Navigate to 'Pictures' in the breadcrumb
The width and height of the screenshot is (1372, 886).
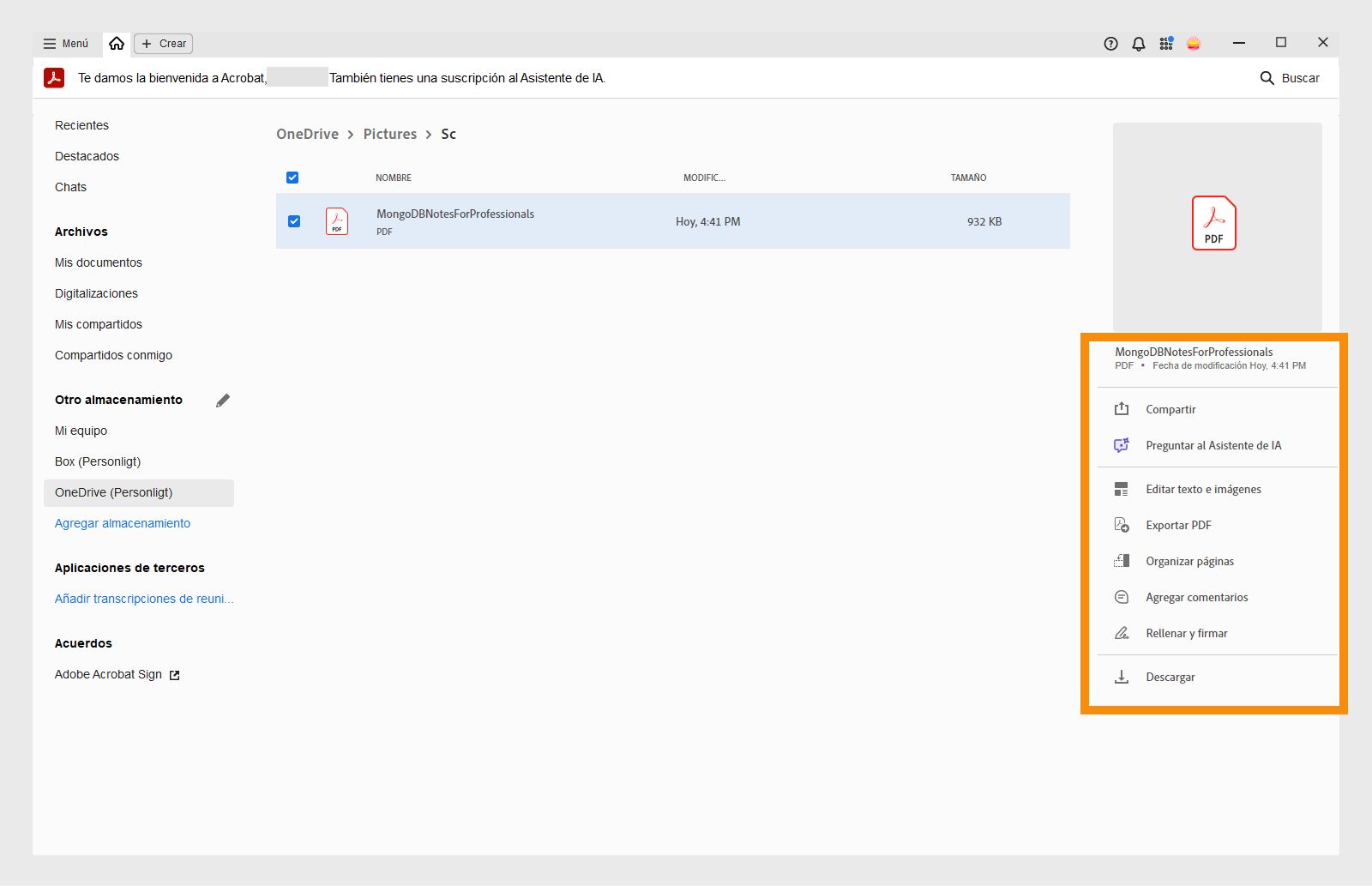[x=390, y=134]
